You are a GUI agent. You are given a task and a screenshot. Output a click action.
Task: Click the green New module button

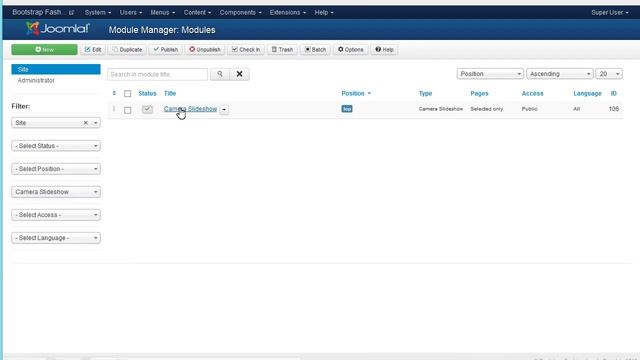[x=44, y=49]
